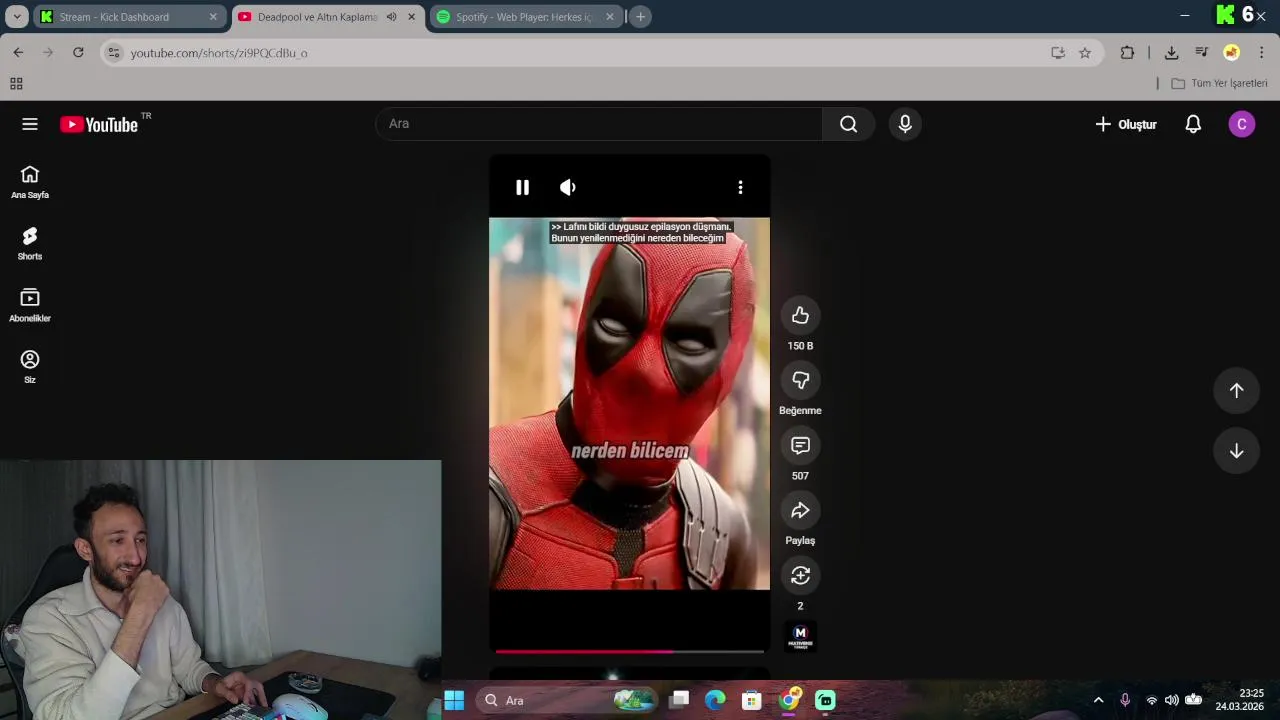
Task: Open Task View on the taskbar
Action: pos(679,700)
